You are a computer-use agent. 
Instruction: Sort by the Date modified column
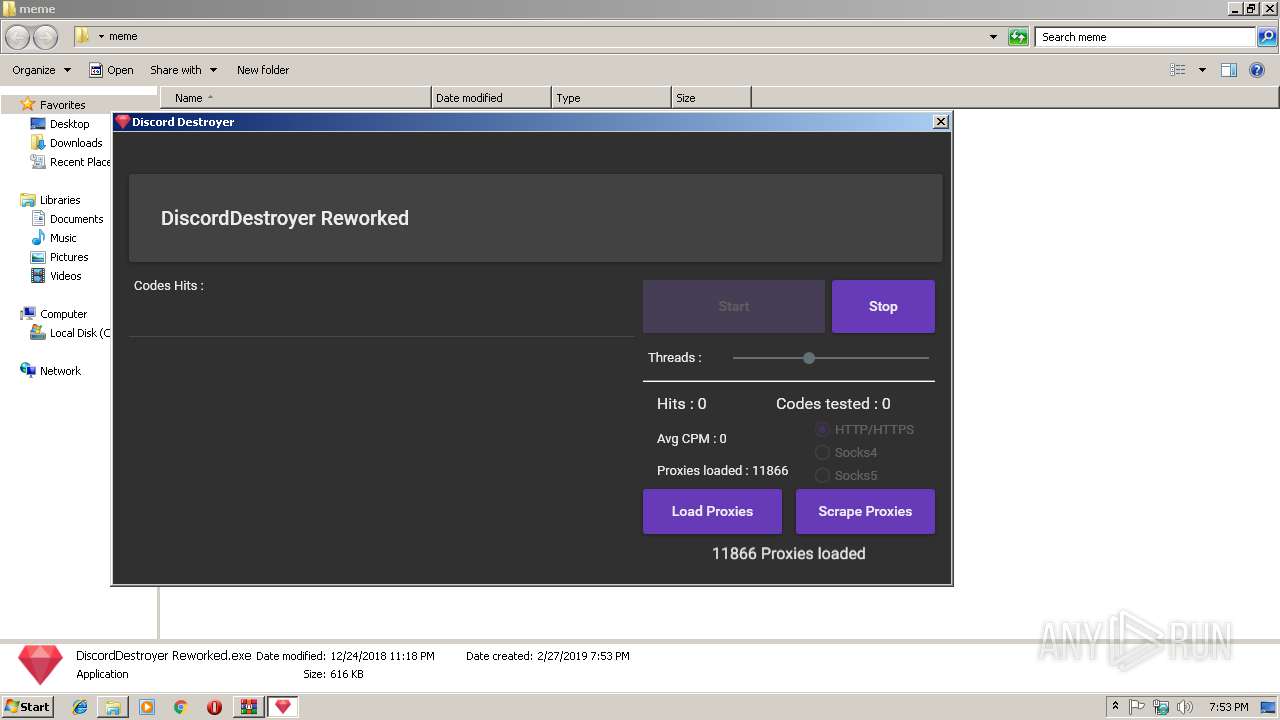tap(491, 98)
